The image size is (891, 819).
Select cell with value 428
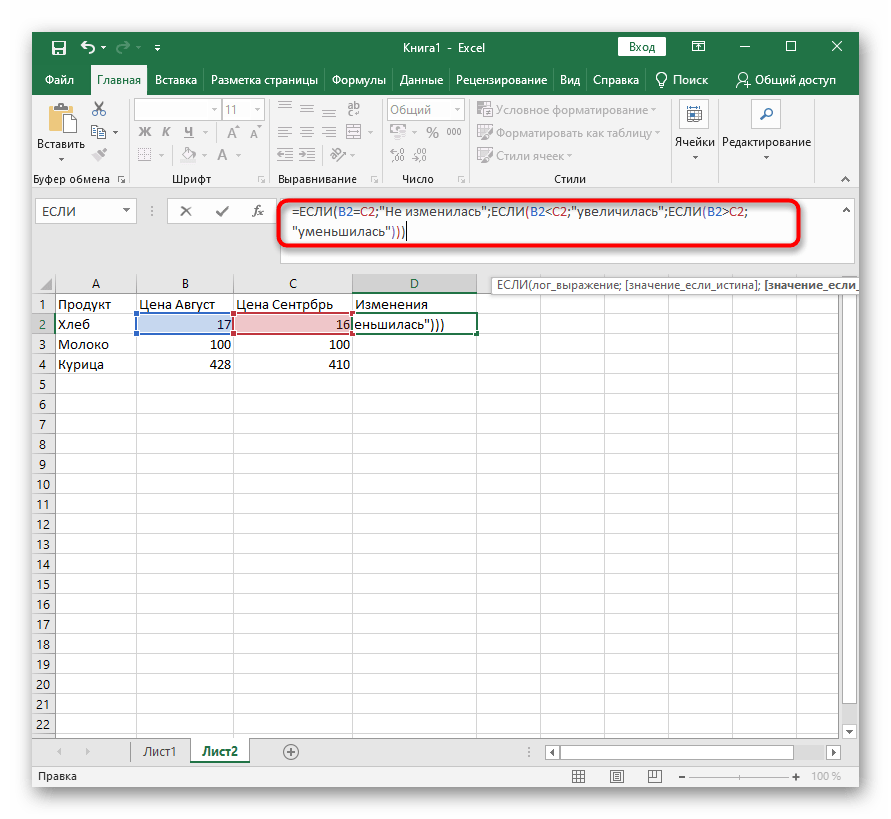185,364
